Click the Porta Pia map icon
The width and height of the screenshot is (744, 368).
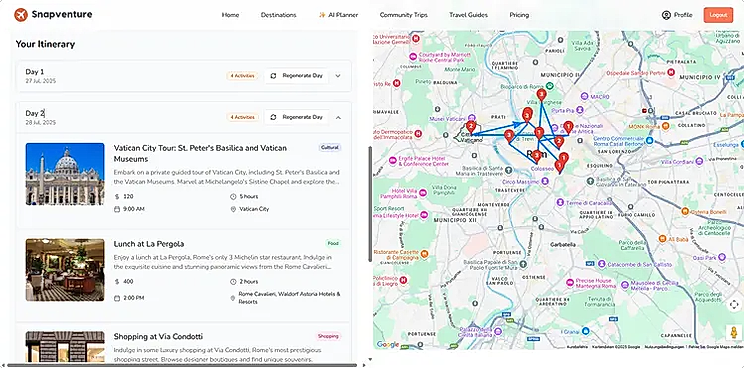pos(580,110)
